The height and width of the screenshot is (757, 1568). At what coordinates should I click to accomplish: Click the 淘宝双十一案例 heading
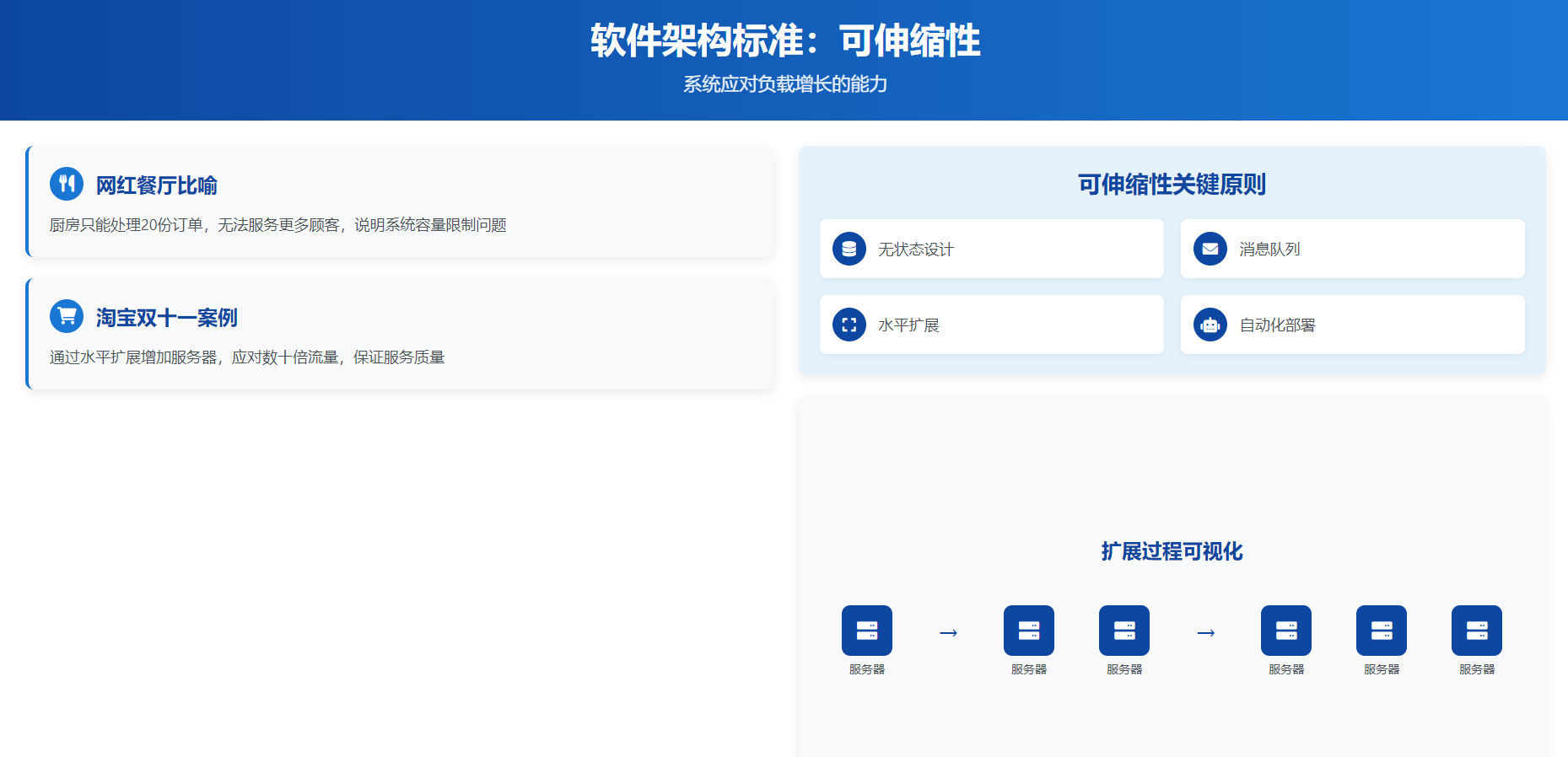(167, 318)
